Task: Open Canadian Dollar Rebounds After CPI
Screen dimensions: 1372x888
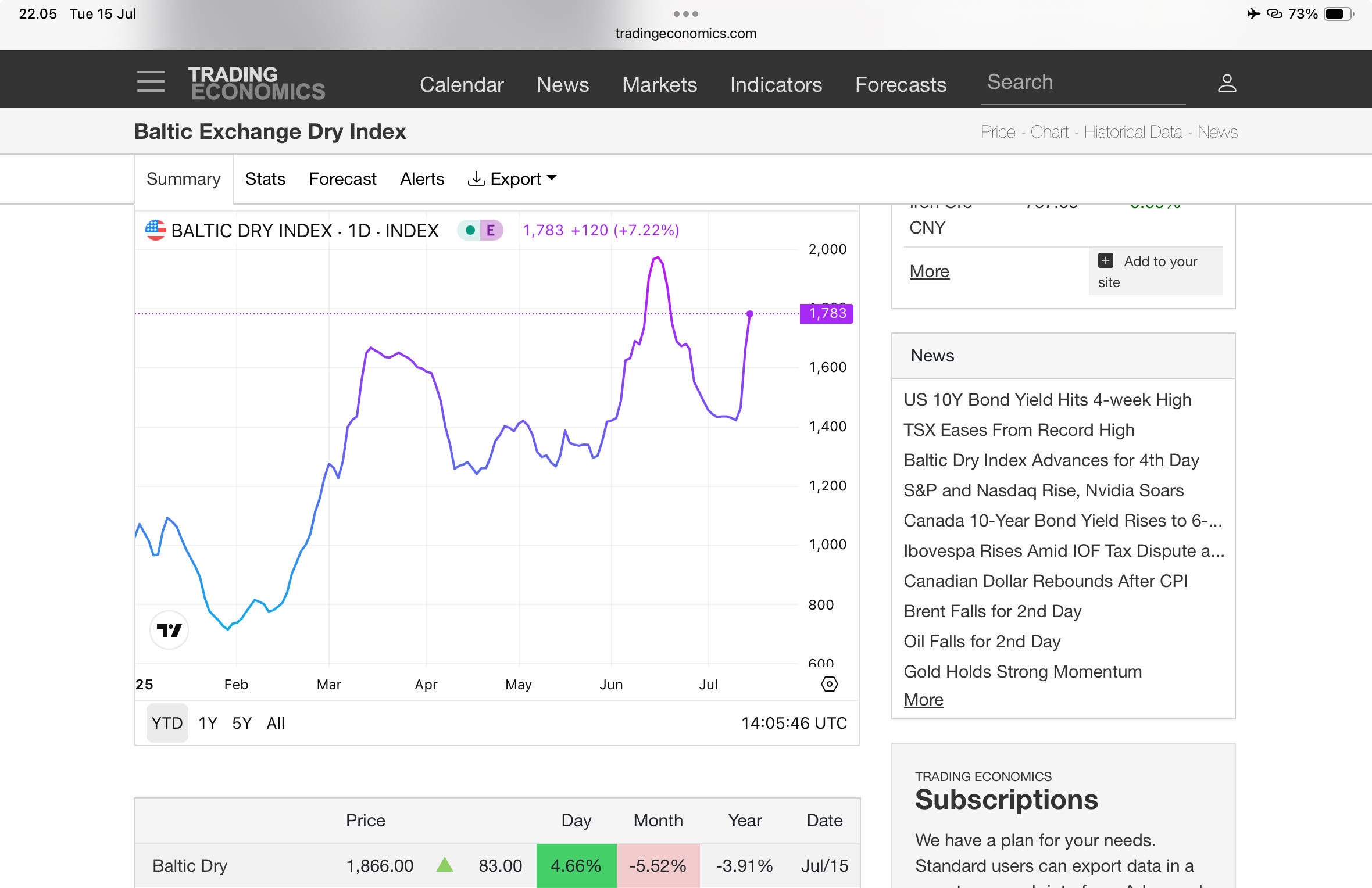Action: [1045, 581]
